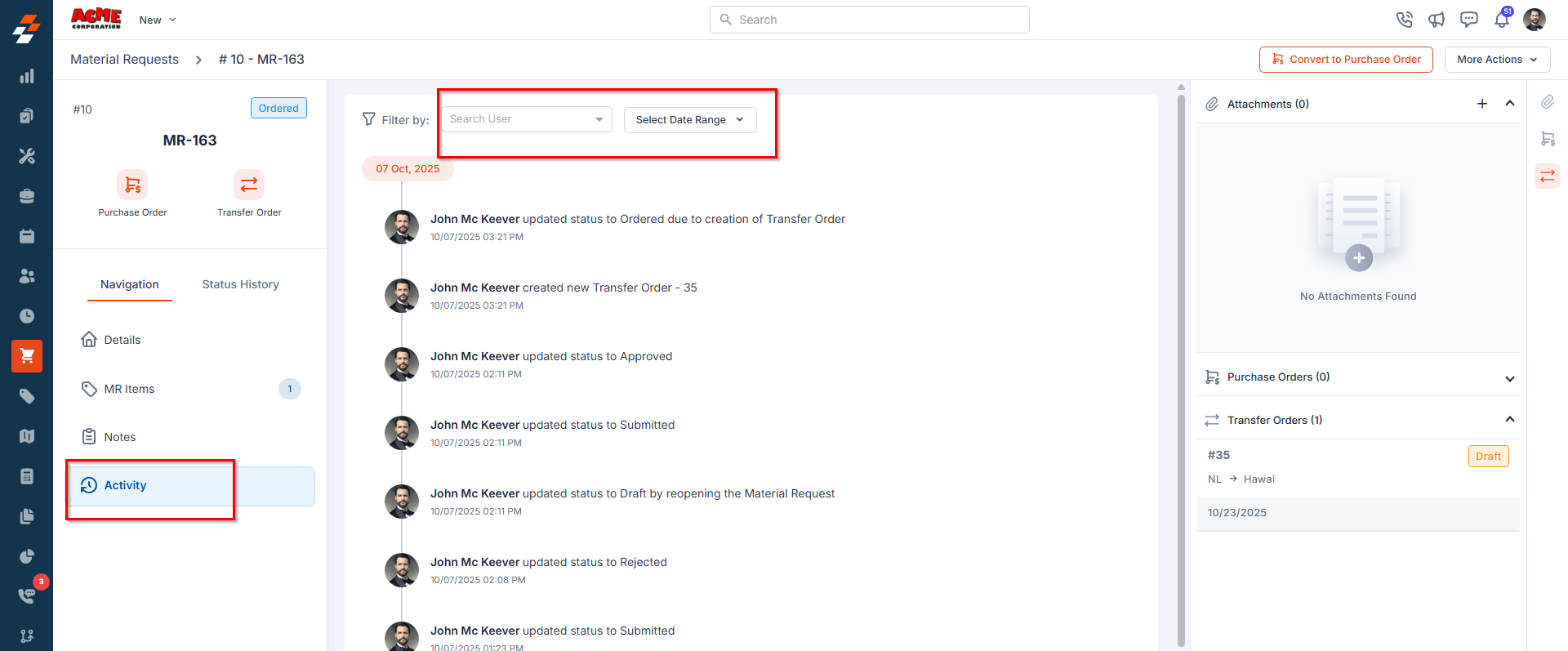The width and height of the screenshot is (1568, 651).
Task: Collapse the Attachments section chevron
Action: 1510,104
